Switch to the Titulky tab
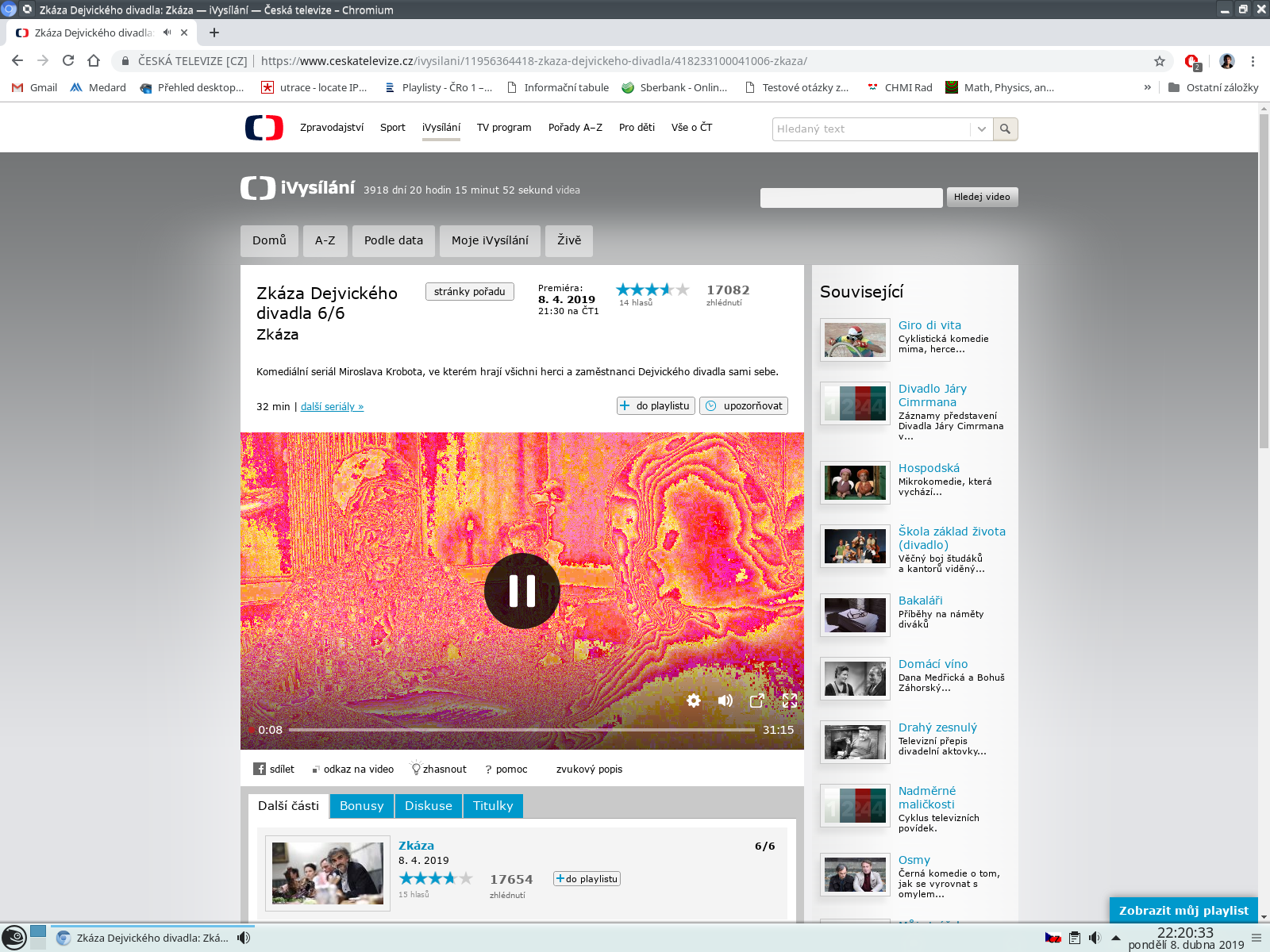 point(493,806)
